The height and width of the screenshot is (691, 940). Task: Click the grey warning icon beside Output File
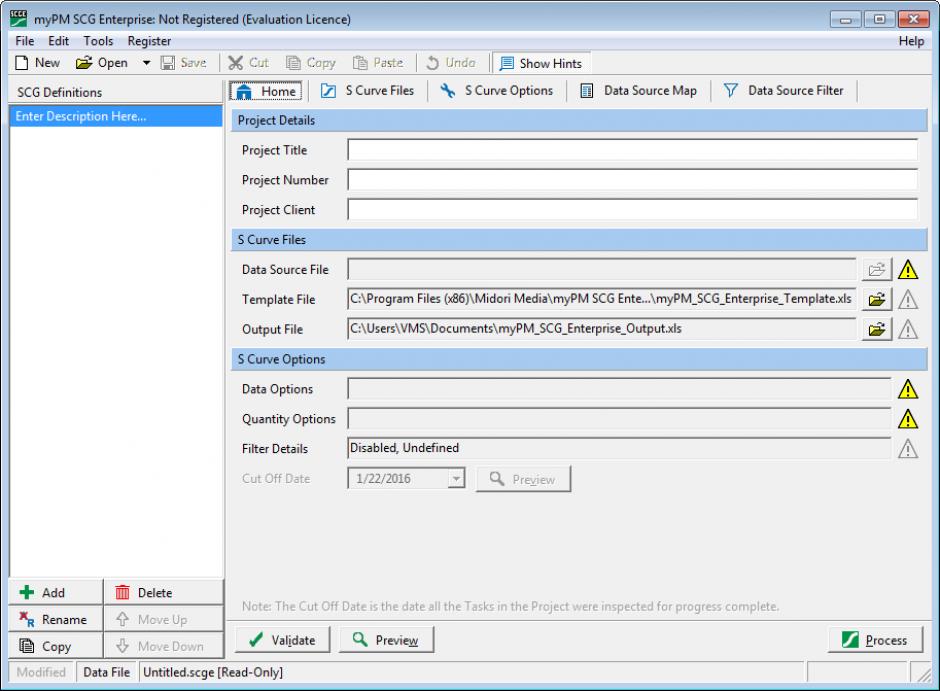click(x=908, y=329)
